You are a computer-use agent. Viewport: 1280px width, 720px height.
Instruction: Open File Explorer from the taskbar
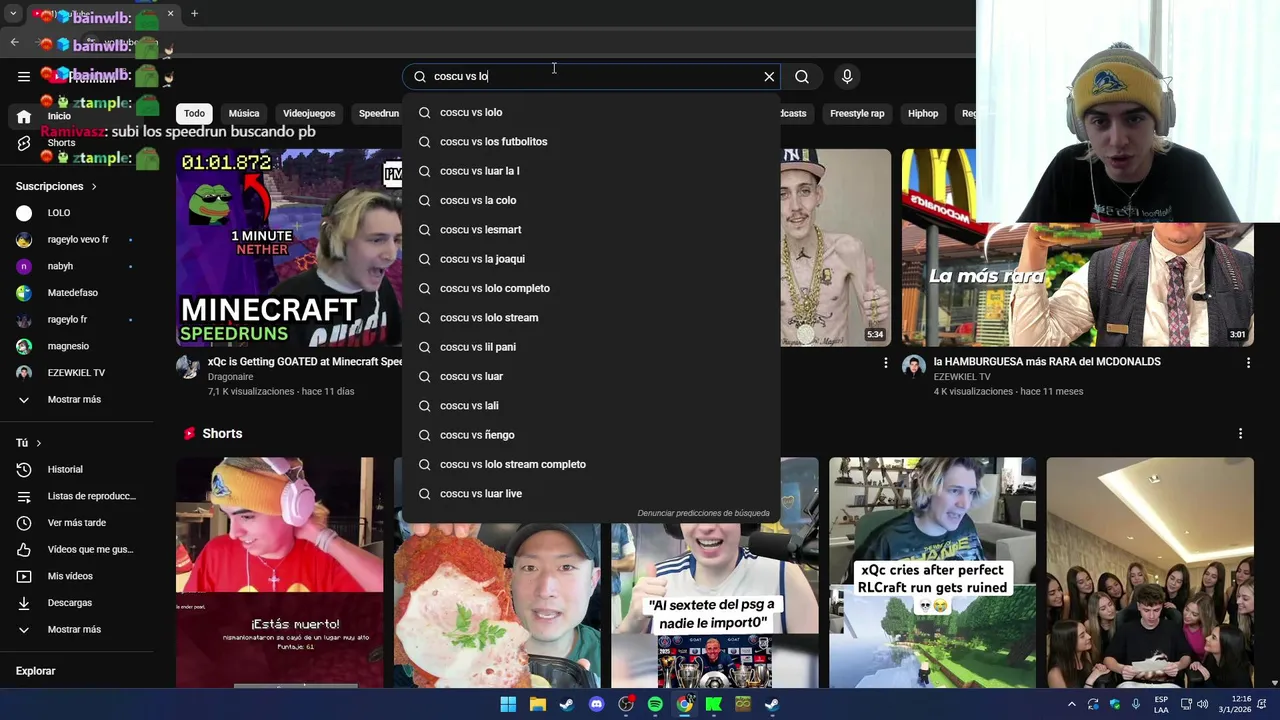pyautogui.click(x=538, y=704)
